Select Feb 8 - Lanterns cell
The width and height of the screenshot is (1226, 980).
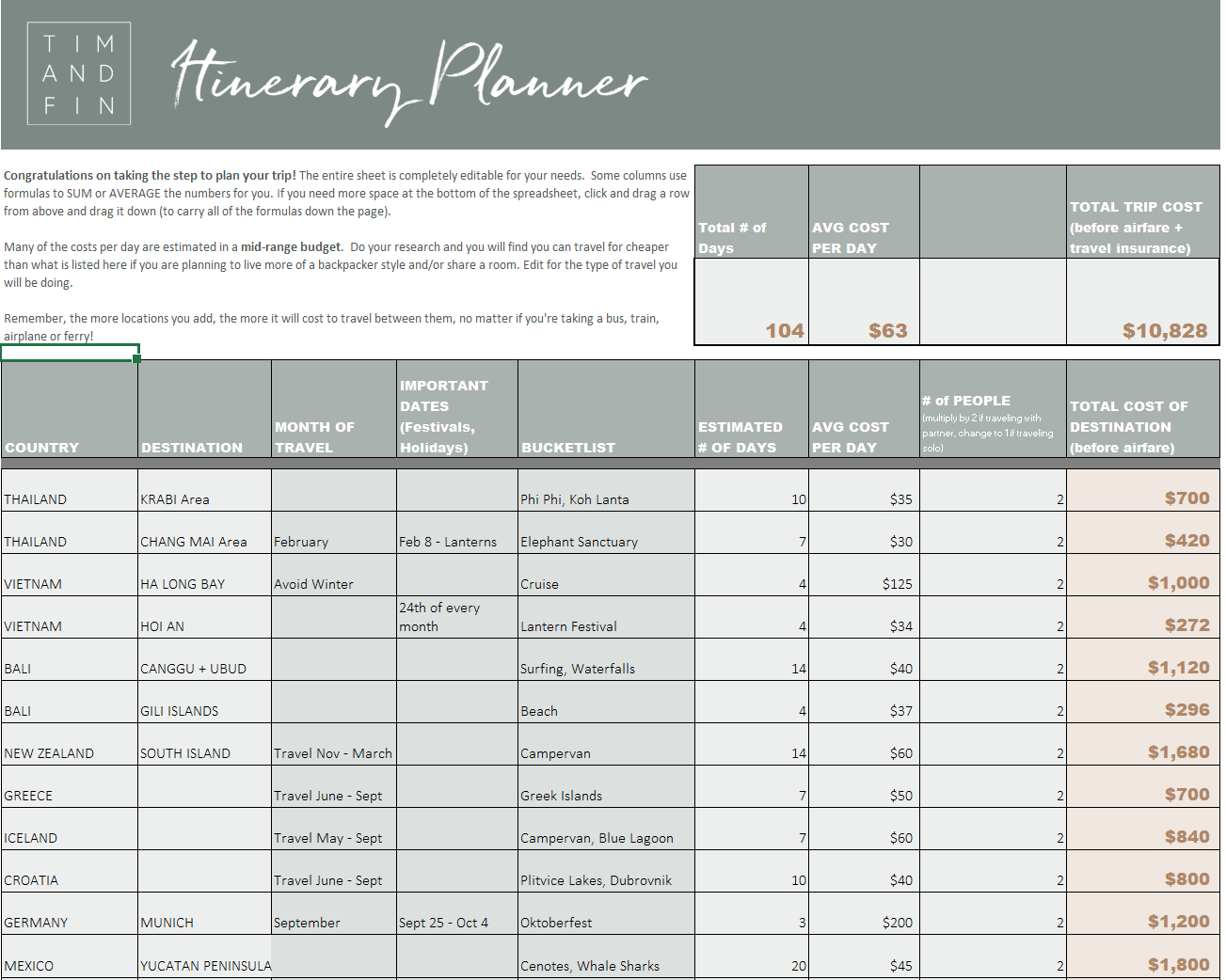[x=457, y=532]
